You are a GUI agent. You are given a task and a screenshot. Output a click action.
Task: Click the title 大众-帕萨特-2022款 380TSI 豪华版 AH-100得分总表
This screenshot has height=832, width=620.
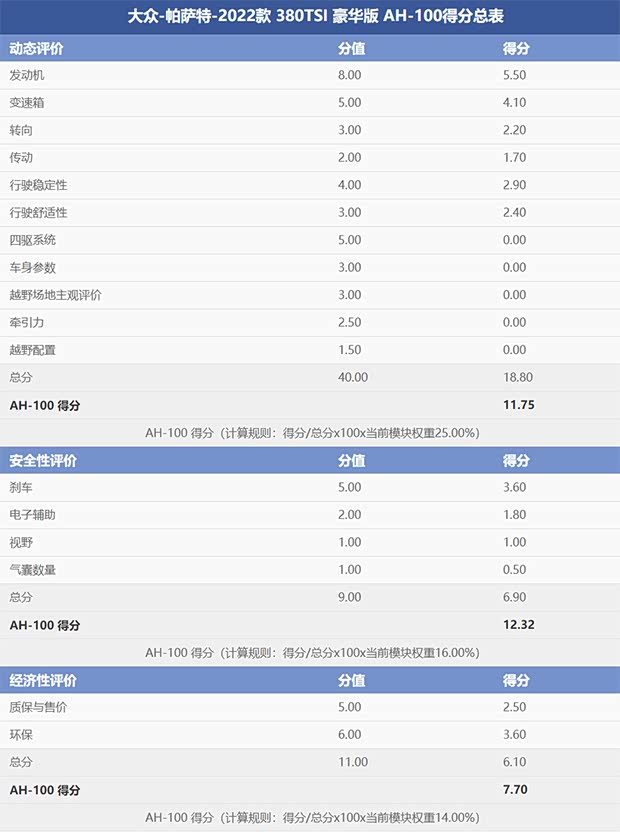(x=315, y=16)
